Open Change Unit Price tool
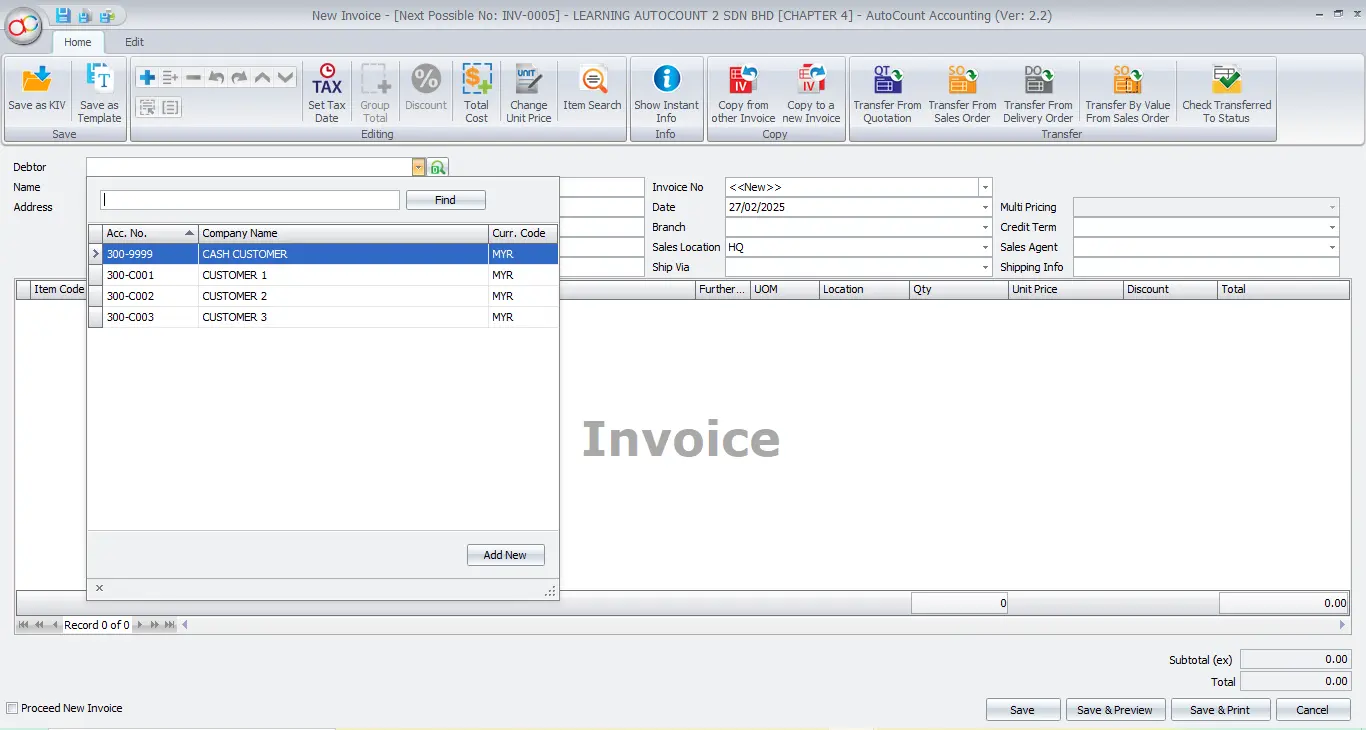This screenshot has width=1366, height=730. pyautogui.click(x=528, y=90)
